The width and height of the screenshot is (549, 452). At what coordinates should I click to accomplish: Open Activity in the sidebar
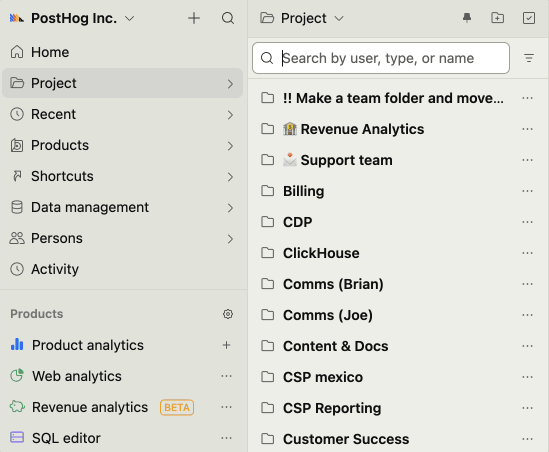[x=122, y=269]
